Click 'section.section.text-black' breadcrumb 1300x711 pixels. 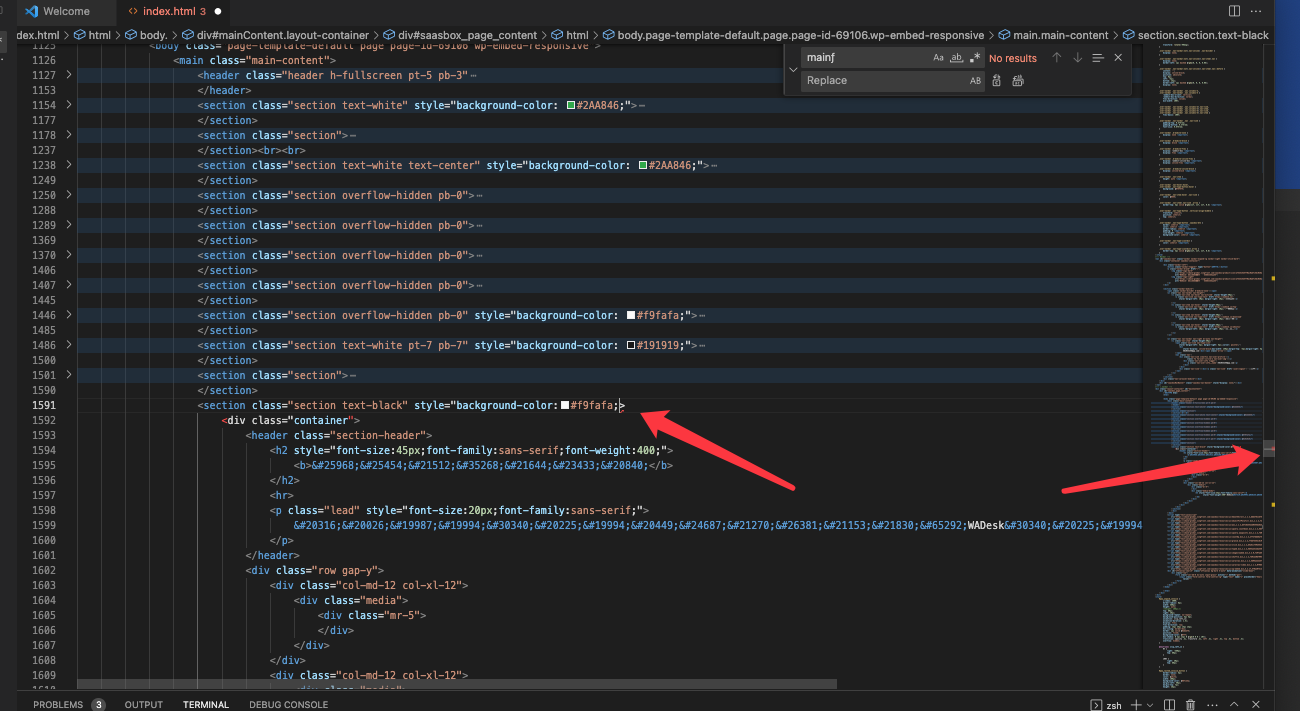[x=1196, y=35]
